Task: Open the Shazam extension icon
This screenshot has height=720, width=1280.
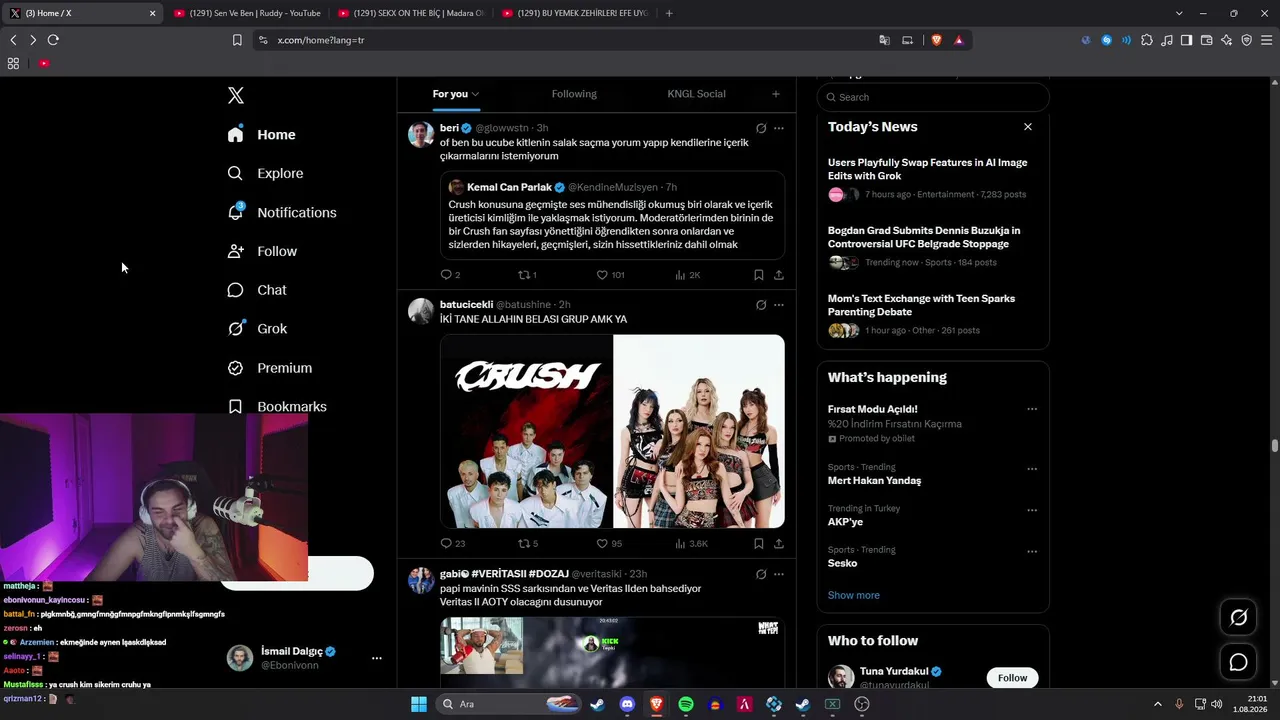Action: (x=1107, y=40)
